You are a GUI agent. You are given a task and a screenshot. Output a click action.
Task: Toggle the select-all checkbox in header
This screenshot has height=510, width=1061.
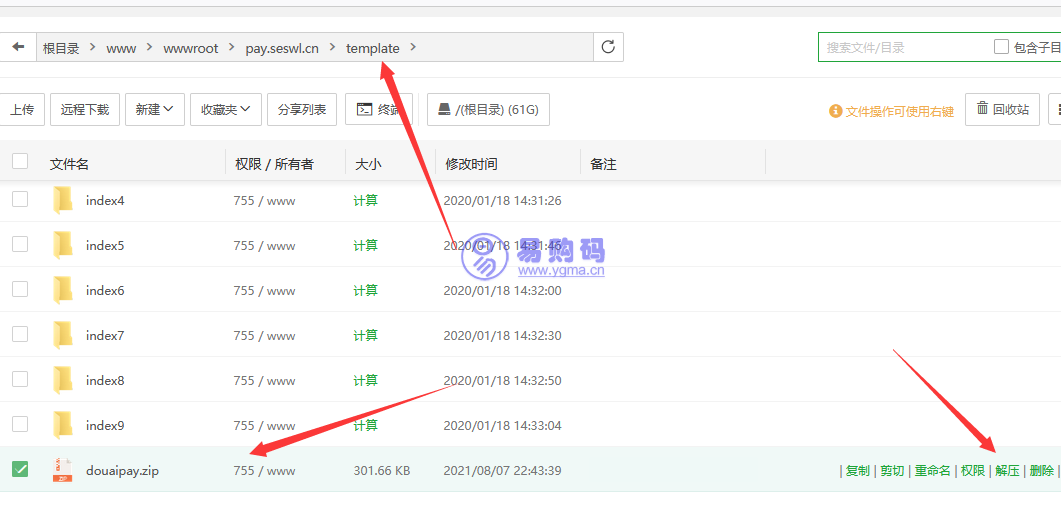[20, 162]
